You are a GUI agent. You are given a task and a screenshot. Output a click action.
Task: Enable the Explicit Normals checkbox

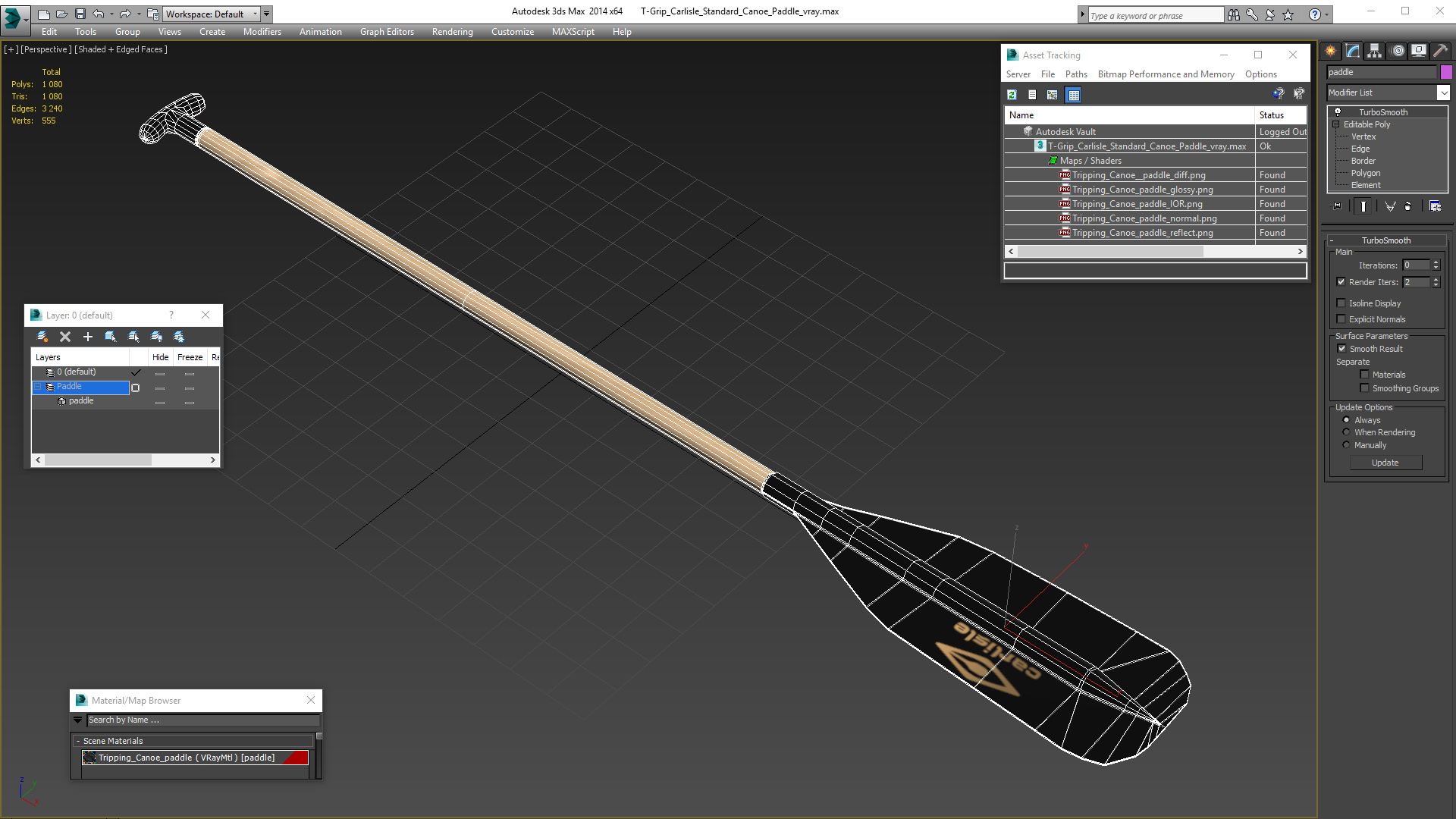pyautogui.click(x=1341, y=319)
